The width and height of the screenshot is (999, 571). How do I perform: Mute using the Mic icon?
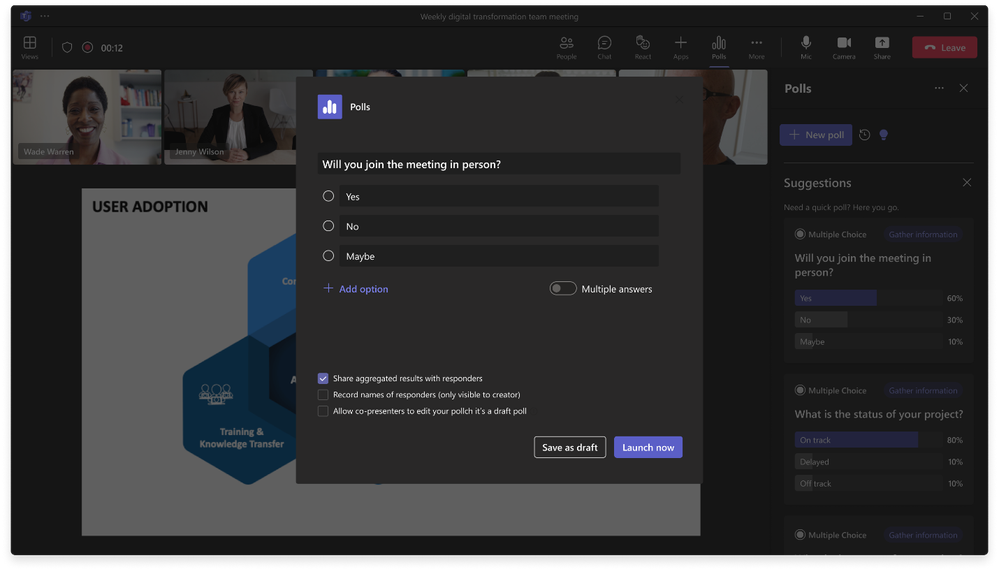[806, 43]
